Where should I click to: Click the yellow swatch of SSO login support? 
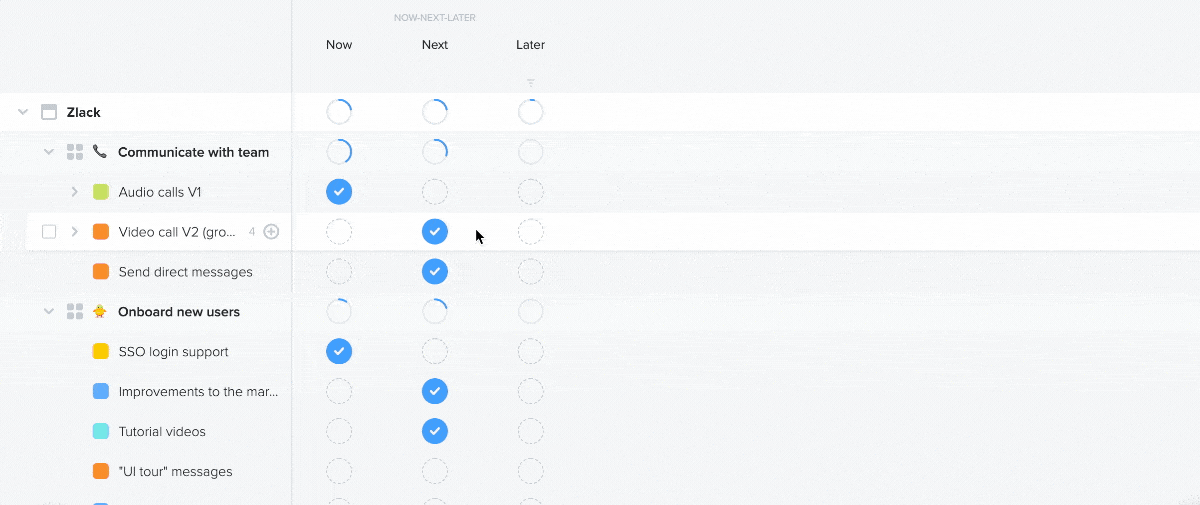point(101,352)
